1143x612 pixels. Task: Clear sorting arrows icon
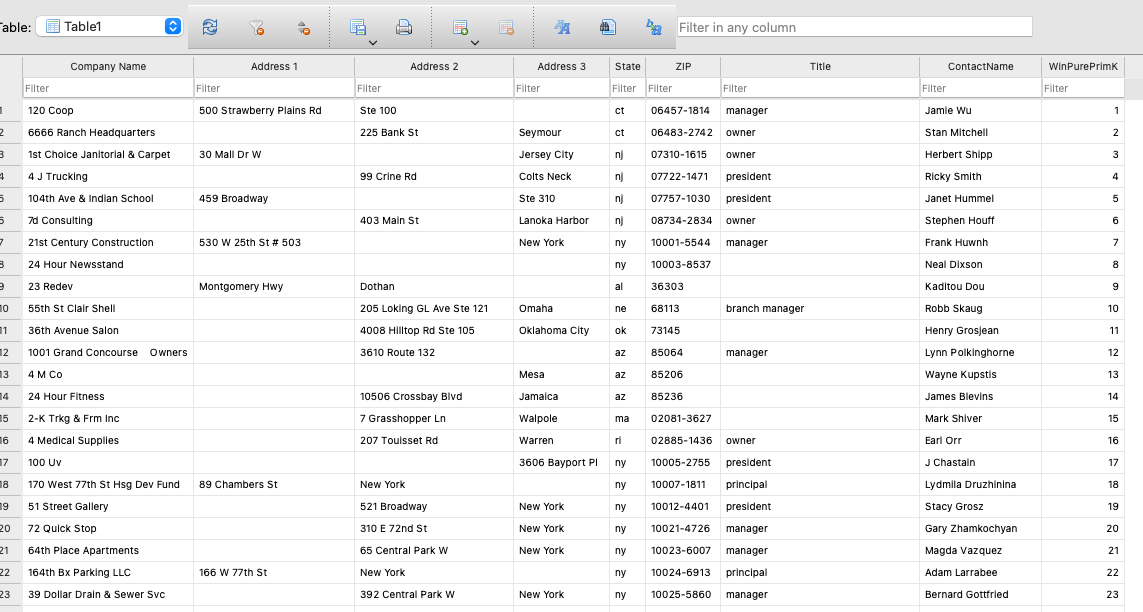pyautogui.click(x=303, y=27)
